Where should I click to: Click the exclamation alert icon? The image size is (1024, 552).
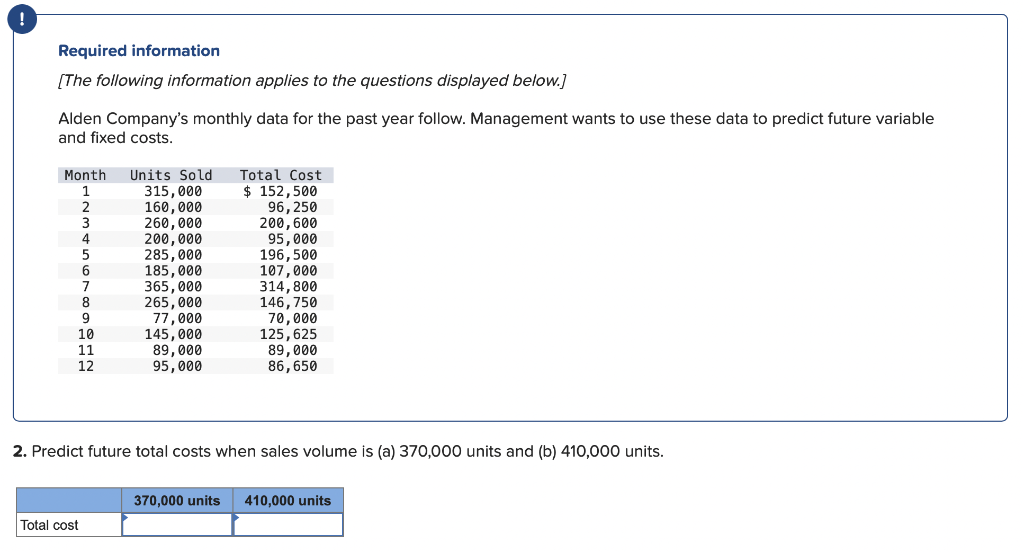click(x=22, y=19)
